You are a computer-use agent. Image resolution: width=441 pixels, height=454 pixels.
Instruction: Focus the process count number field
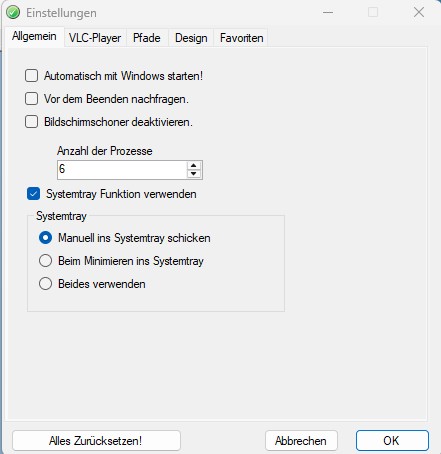click(x=122, y=170)
